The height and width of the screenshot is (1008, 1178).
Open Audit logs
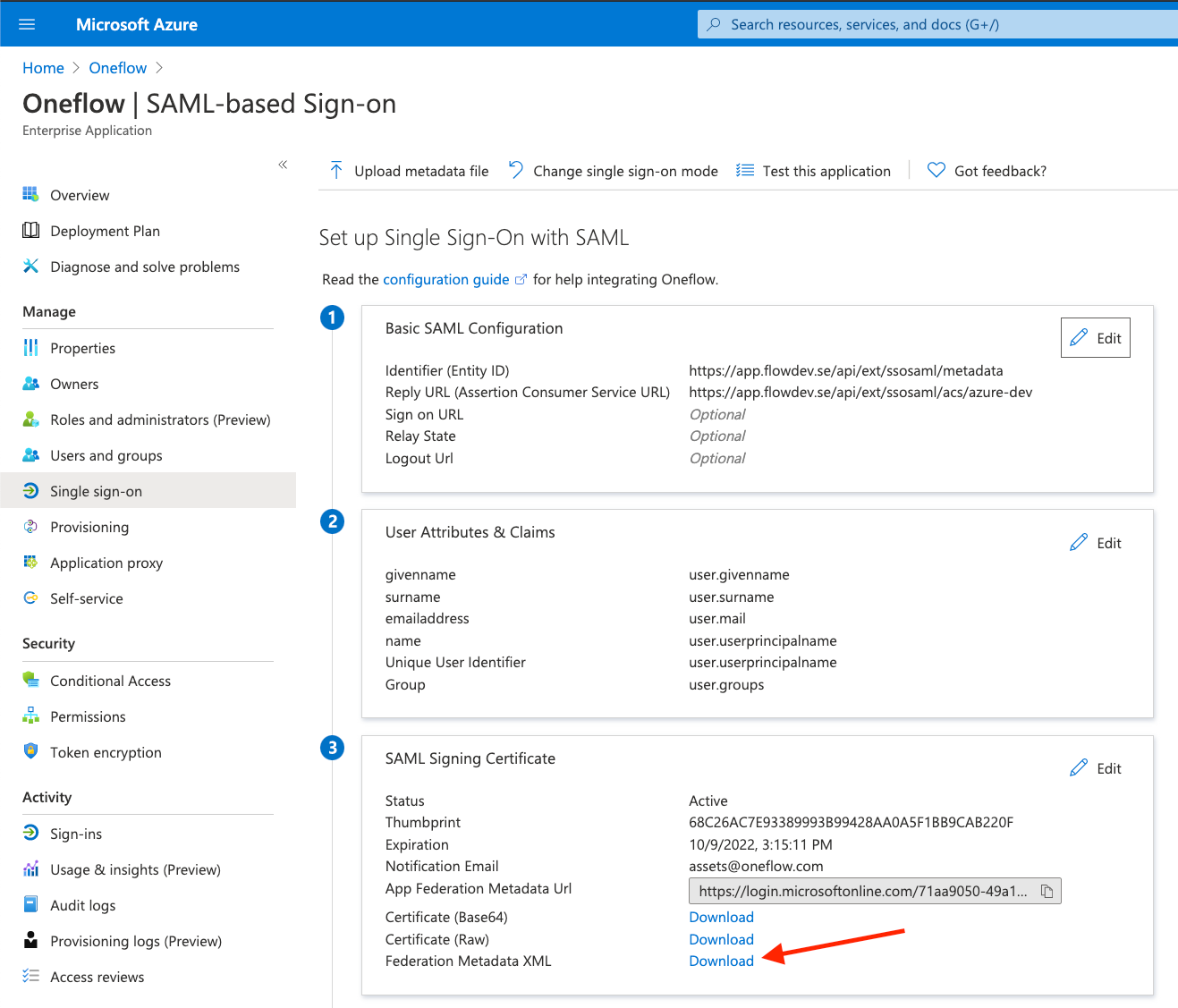click(x=82, y=904)
